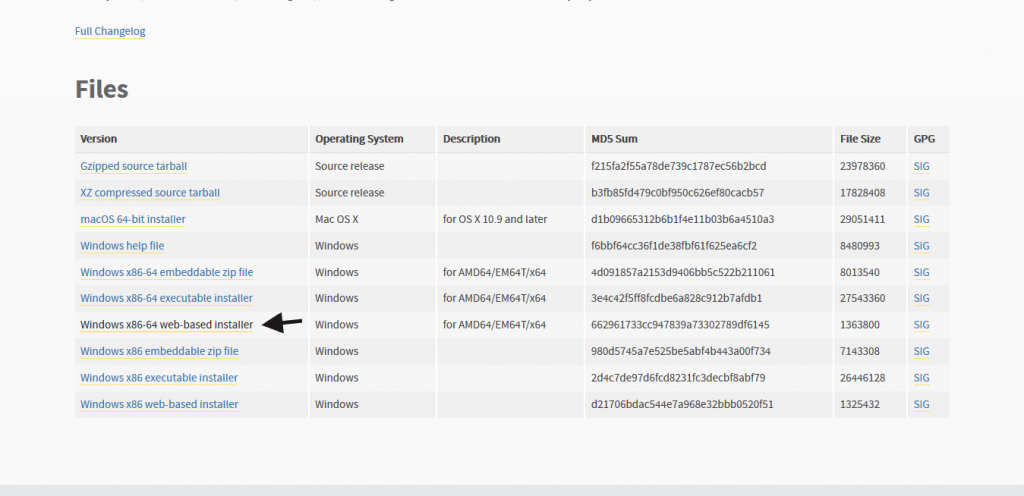
Task: Download the macOS 64-bit installer
Action: pos(133,219)
